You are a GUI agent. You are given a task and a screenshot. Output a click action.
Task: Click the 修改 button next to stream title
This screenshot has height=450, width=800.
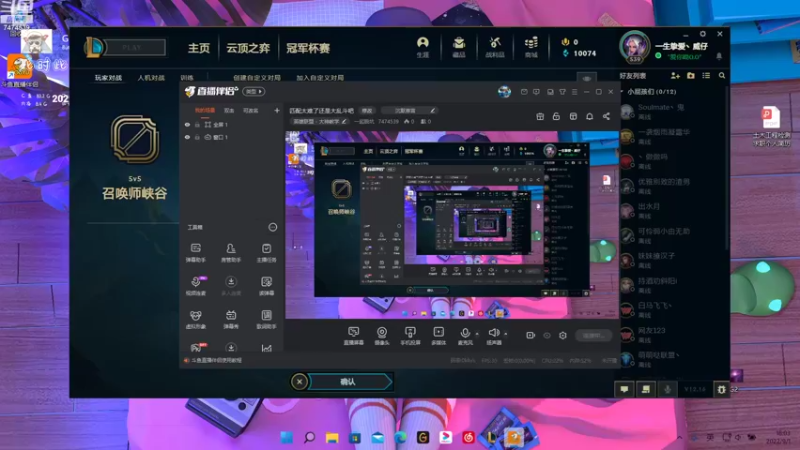(x=367, y=110)
